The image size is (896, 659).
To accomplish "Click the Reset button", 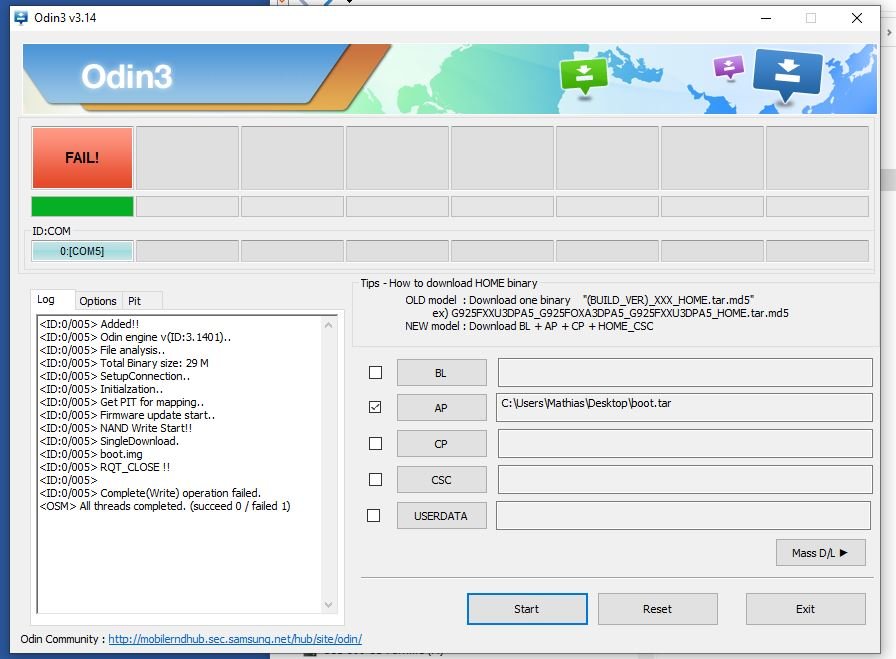I will [x=658, y=609].
